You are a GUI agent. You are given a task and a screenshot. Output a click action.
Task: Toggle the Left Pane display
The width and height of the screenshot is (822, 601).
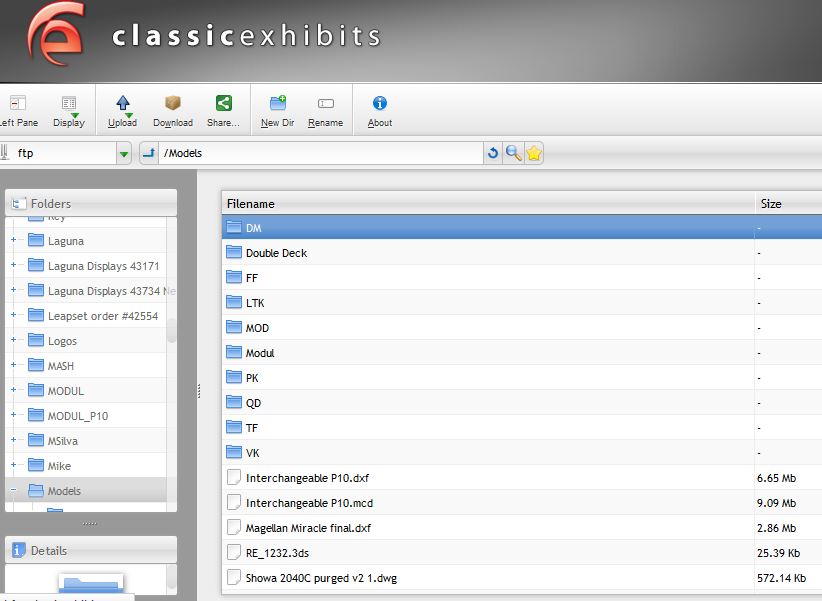coord(18,104)
